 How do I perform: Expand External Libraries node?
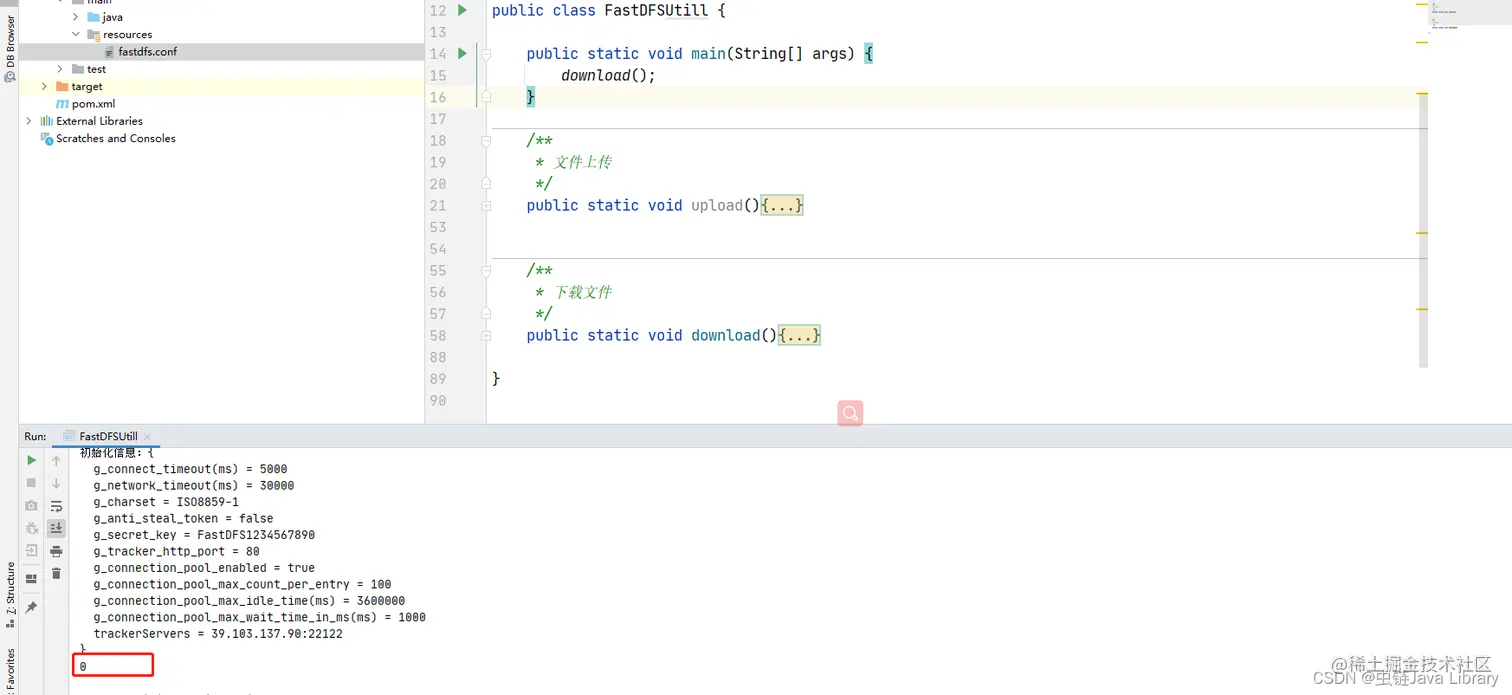click(x=28, y=121)
